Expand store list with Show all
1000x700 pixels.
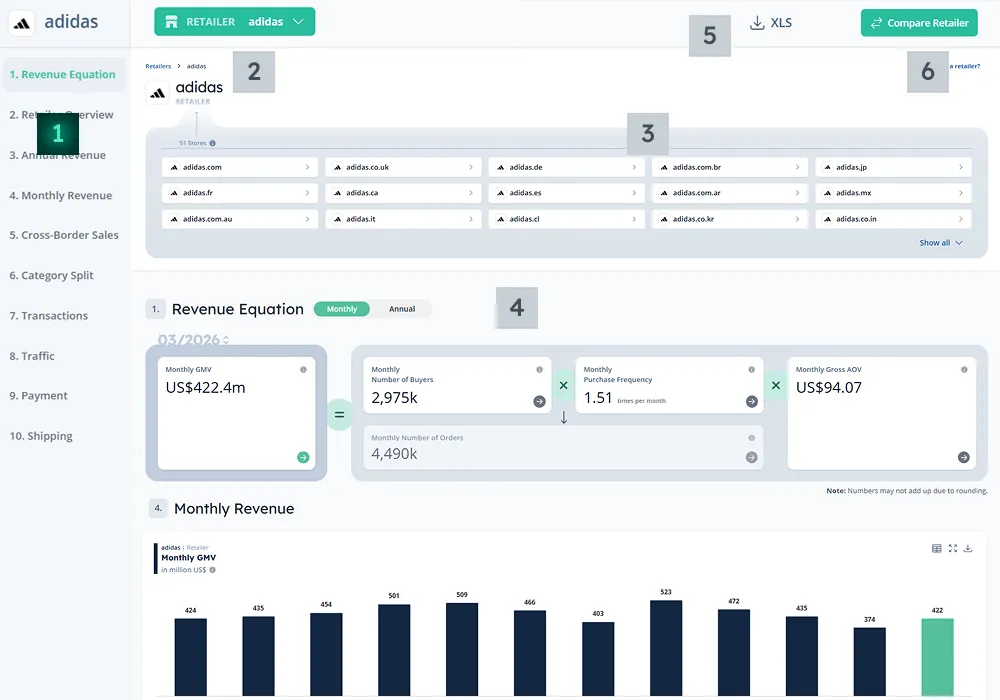(x=941, y=243)
